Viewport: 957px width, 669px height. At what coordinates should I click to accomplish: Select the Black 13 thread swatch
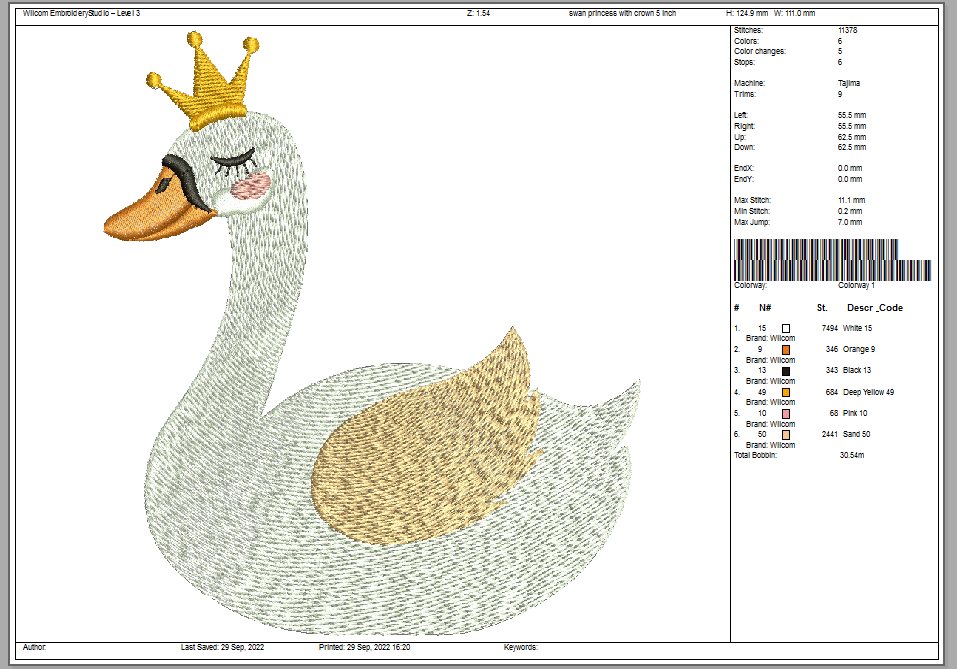(x=786, y=371)
